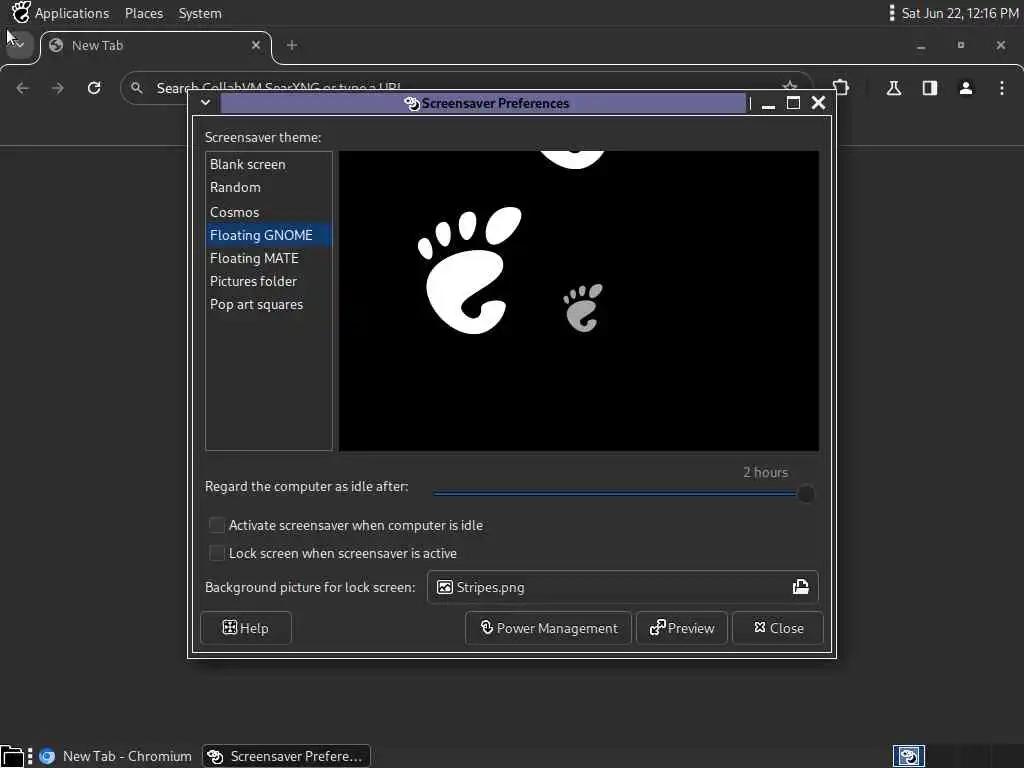
Task: Preview the selected screensaver
Action: (682, 628)
